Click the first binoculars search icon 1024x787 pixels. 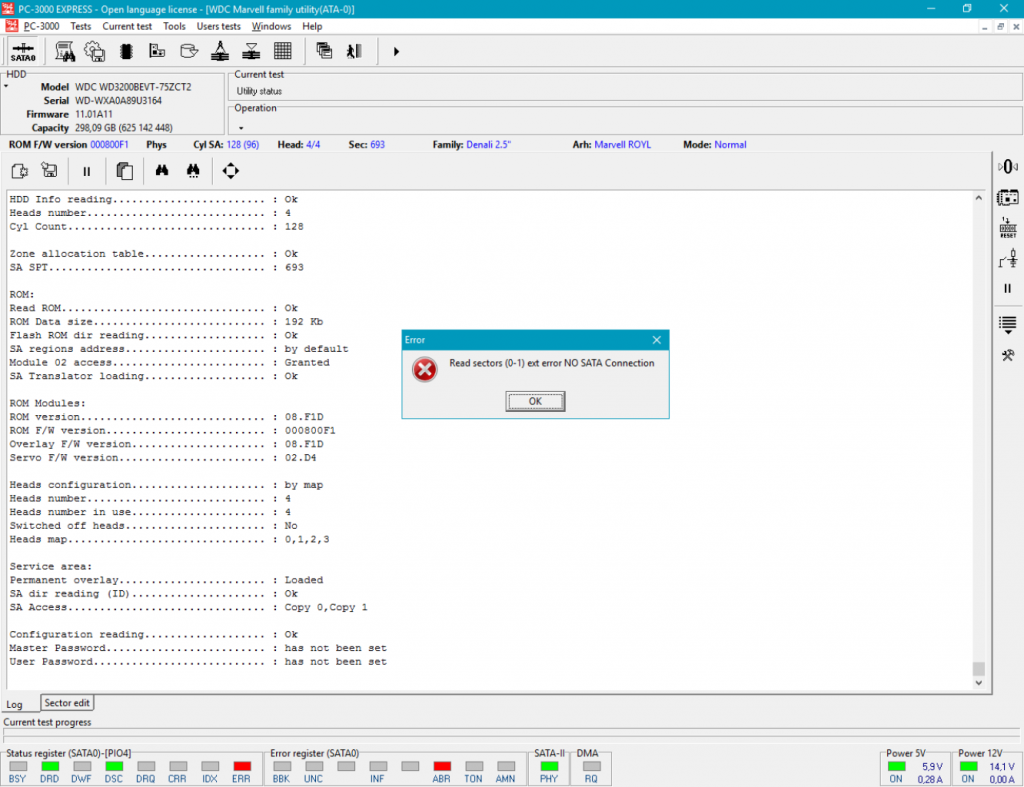click(x=161, y=171)
